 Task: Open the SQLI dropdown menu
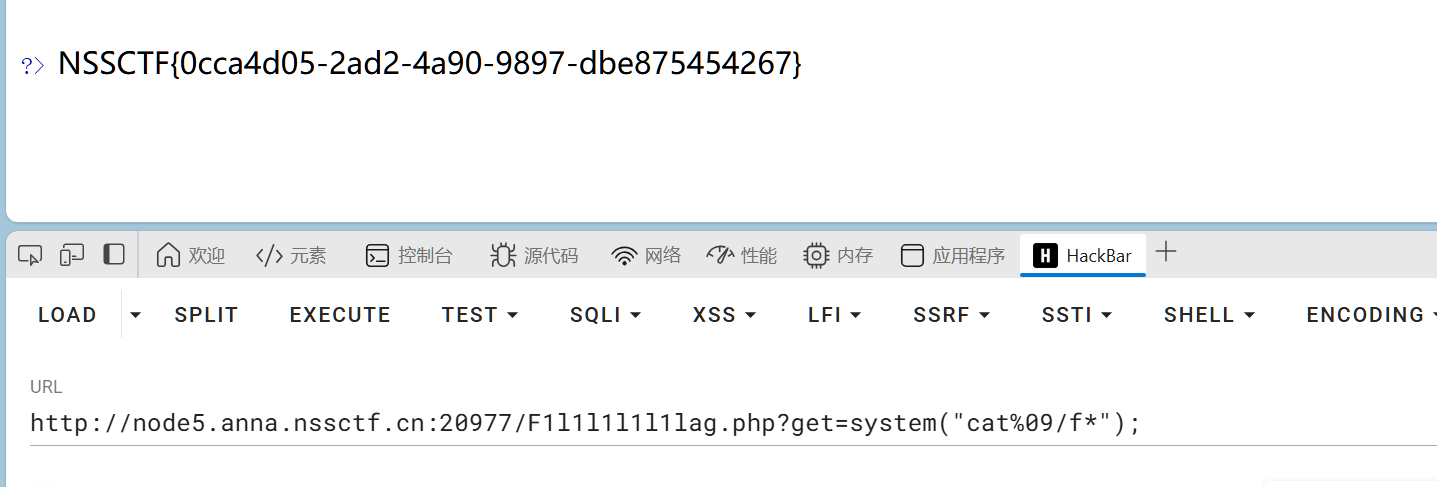tap(605, 315)
